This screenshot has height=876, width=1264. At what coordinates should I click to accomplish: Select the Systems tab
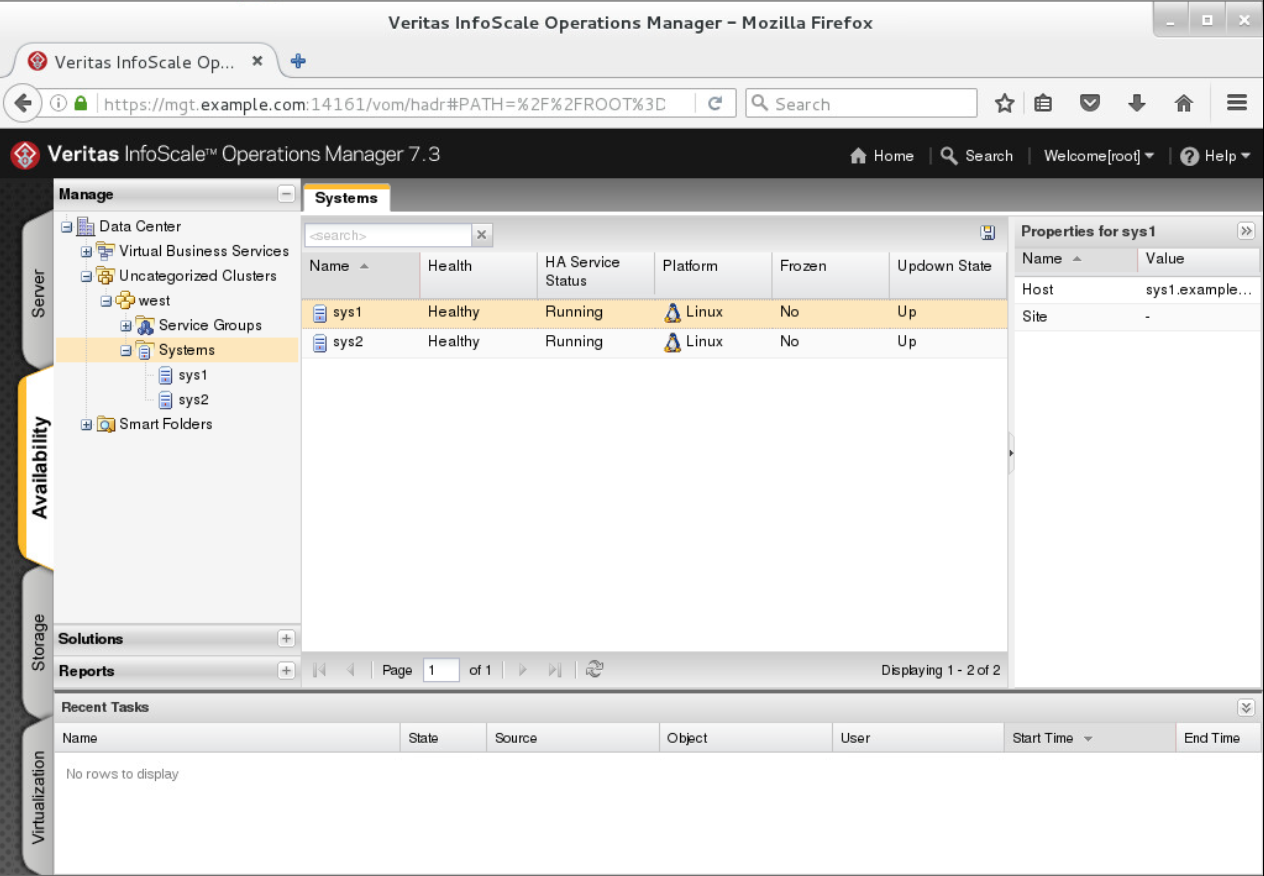point(346,198)
